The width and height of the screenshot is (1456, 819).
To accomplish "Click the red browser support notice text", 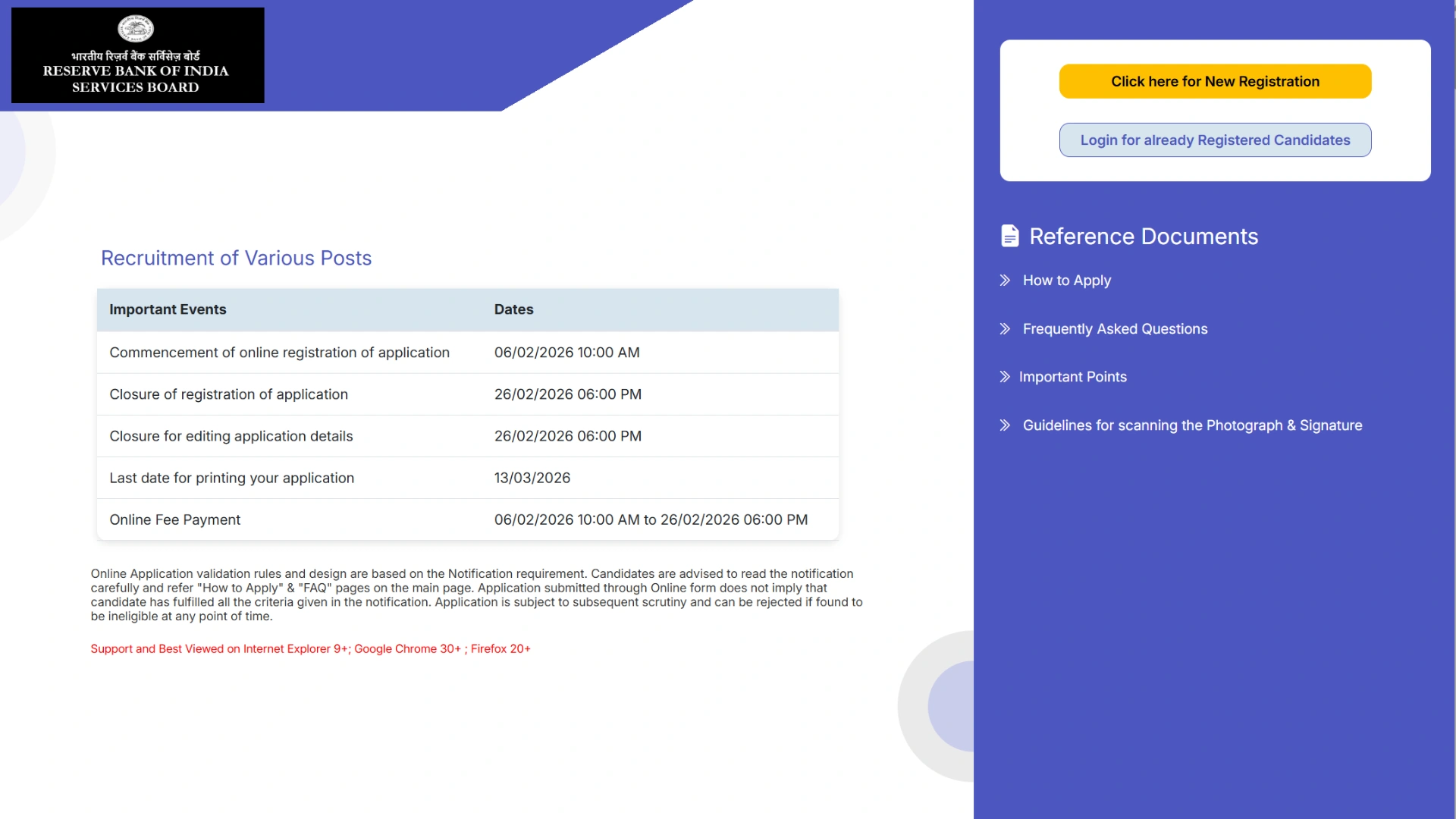I will (310, 648).
